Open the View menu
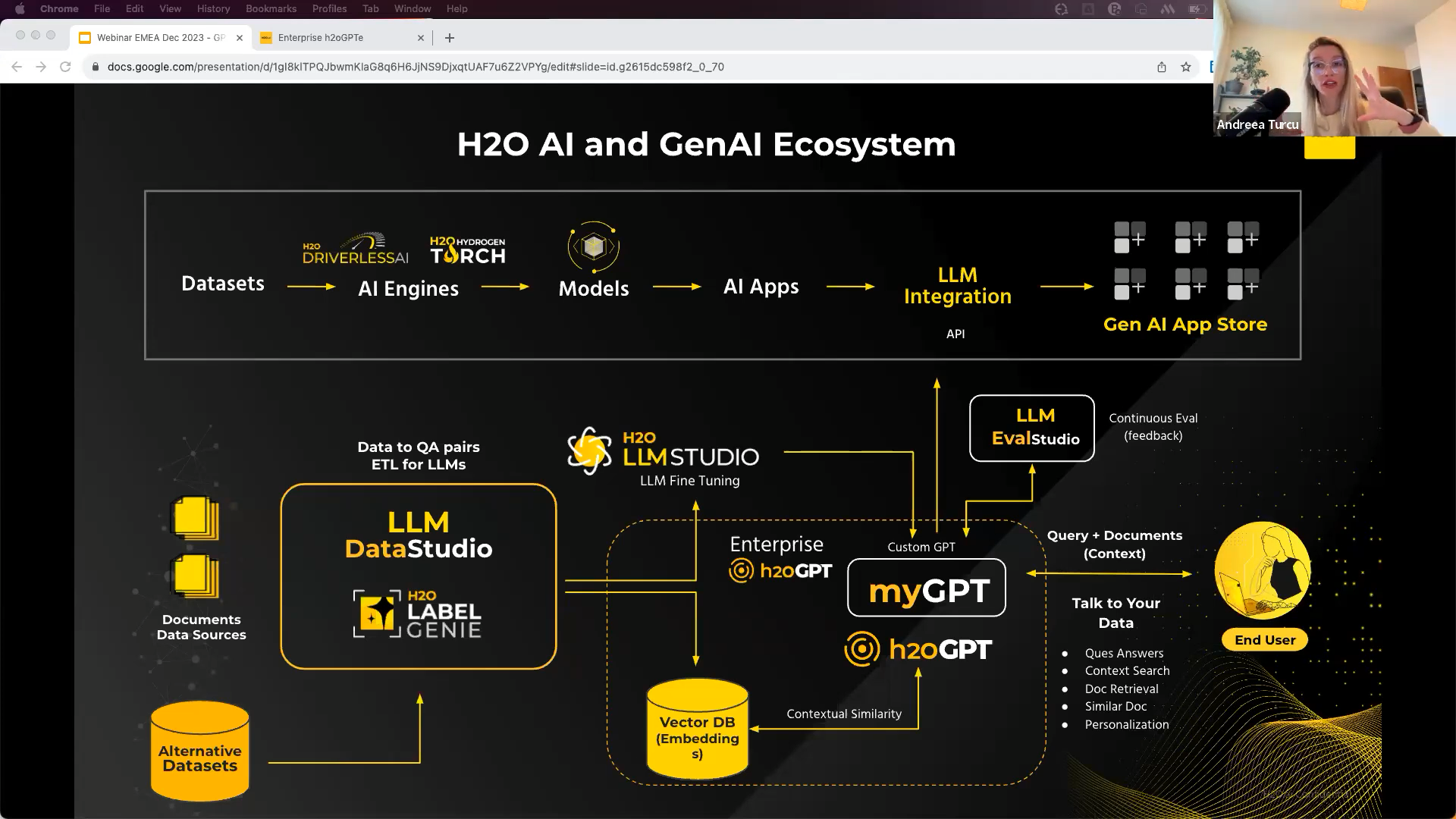The height and width of the screenshot is (819, 1456). (171, 9)
